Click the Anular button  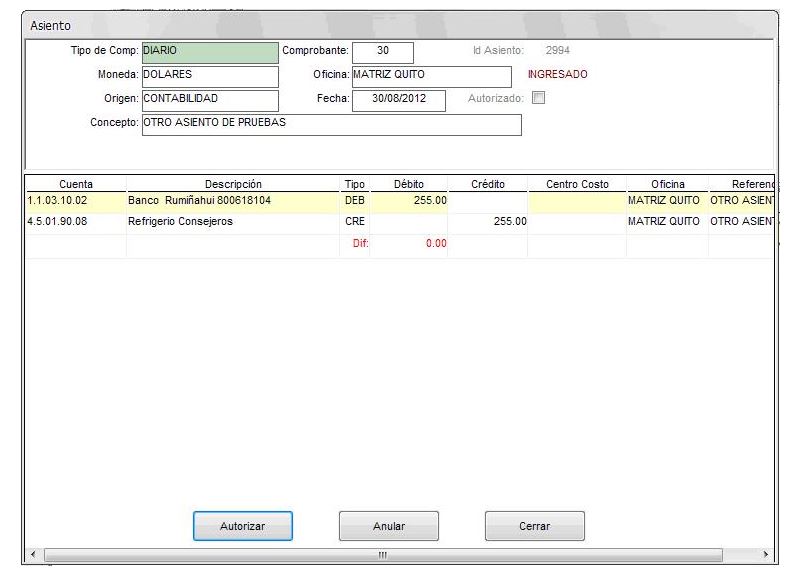(388, 526)
